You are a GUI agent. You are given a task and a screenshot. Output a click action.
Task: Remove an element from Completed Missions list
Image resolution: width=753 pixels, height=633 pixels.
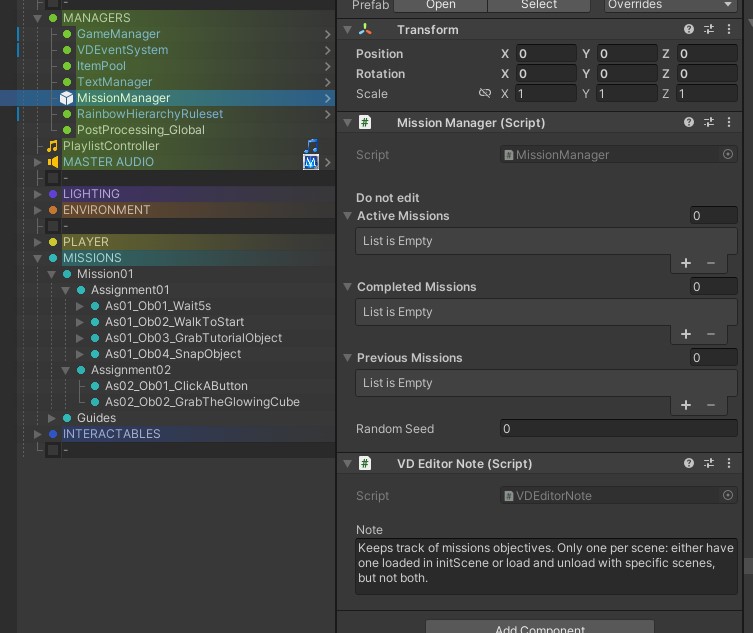pos(711,334)
